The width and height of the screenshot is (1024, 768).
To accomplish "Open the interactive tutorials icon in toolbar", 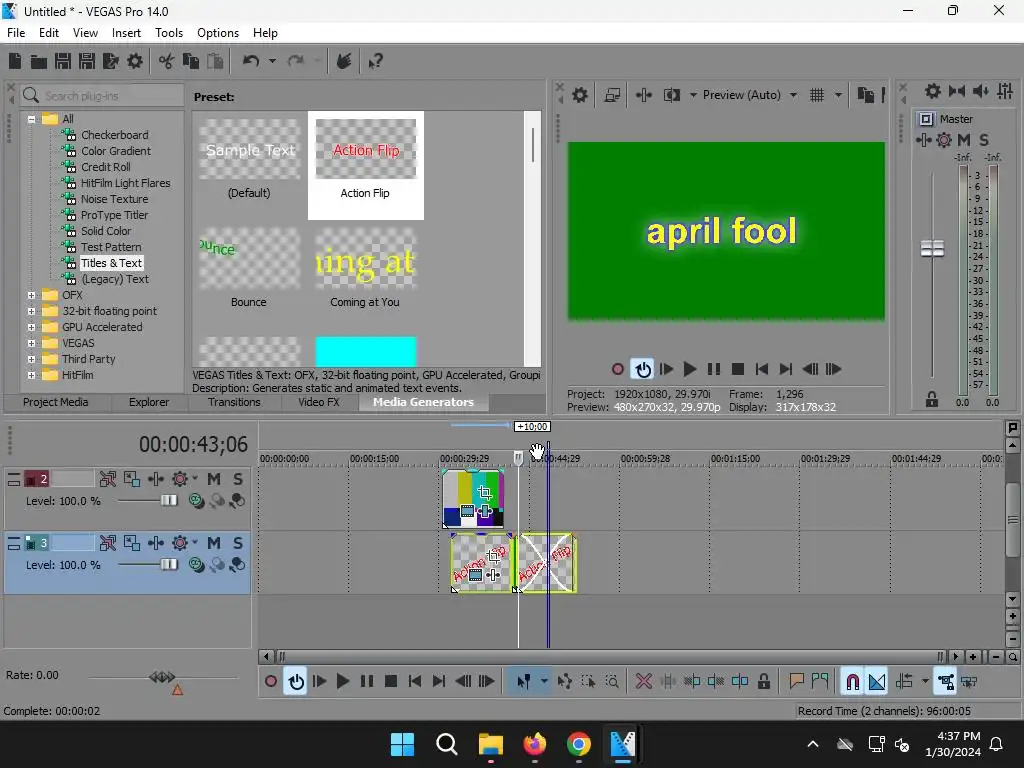I will click(344, 61).
